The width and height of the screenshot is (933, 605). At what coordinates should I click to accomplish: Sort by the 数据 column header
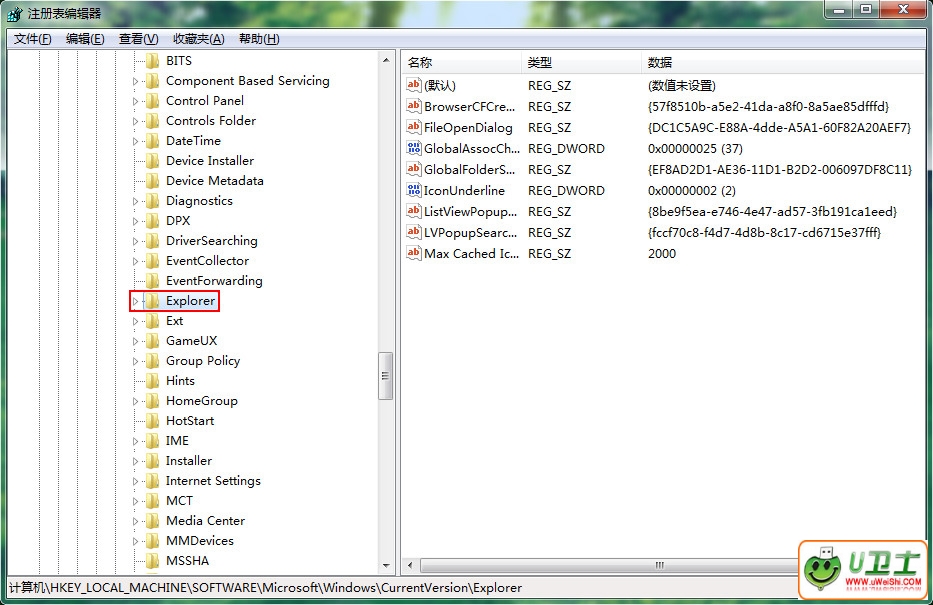click(784, 62)
